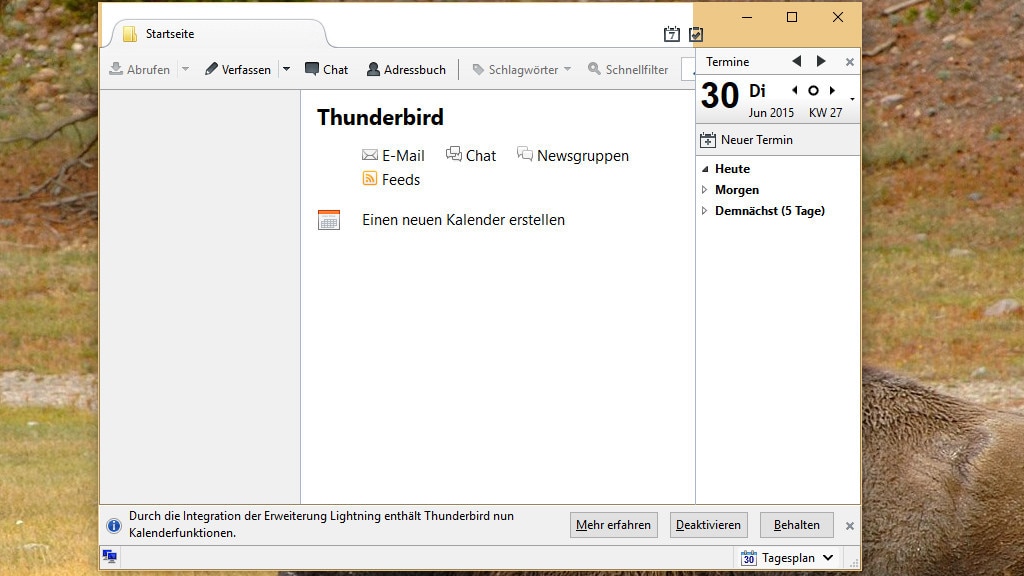Click Neuer Termin button

point(746,140)
